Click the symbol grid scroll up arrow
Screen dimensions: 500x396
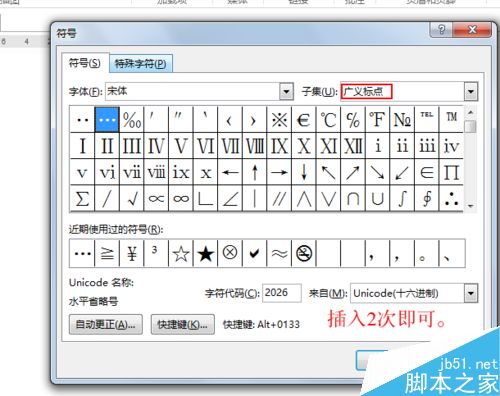pos(471,112)
